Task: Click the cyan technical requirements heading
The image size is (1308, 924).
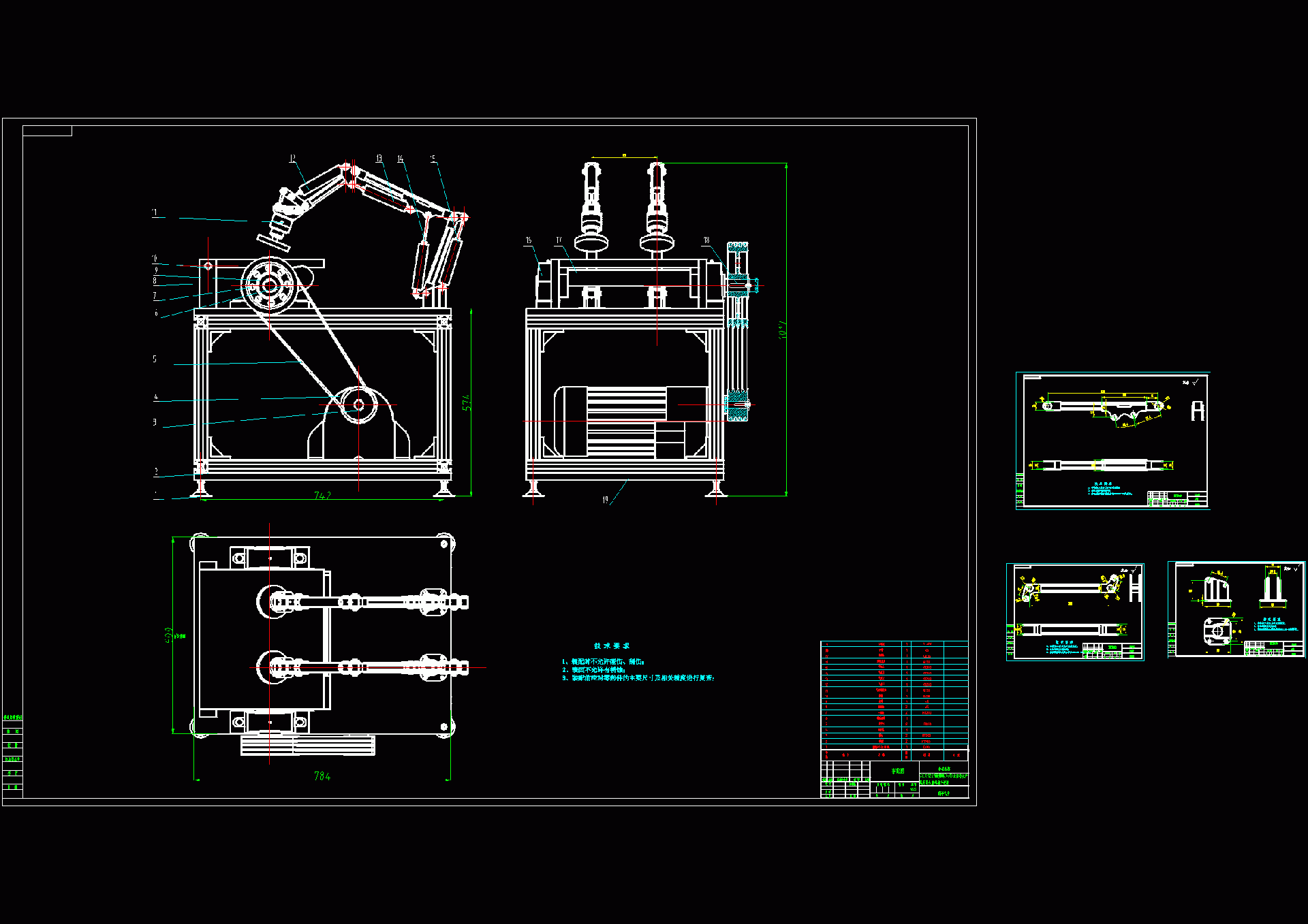Action: tap(612, 646)
